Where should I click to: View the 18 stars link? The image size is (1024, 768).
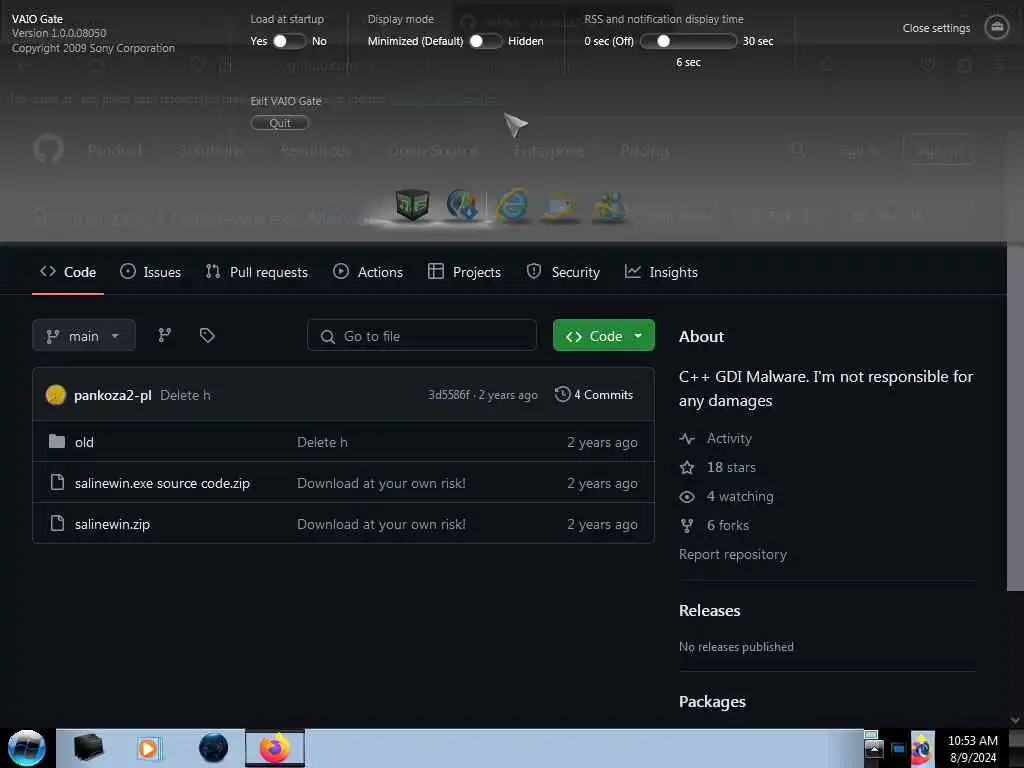click(x=731, y=468)
